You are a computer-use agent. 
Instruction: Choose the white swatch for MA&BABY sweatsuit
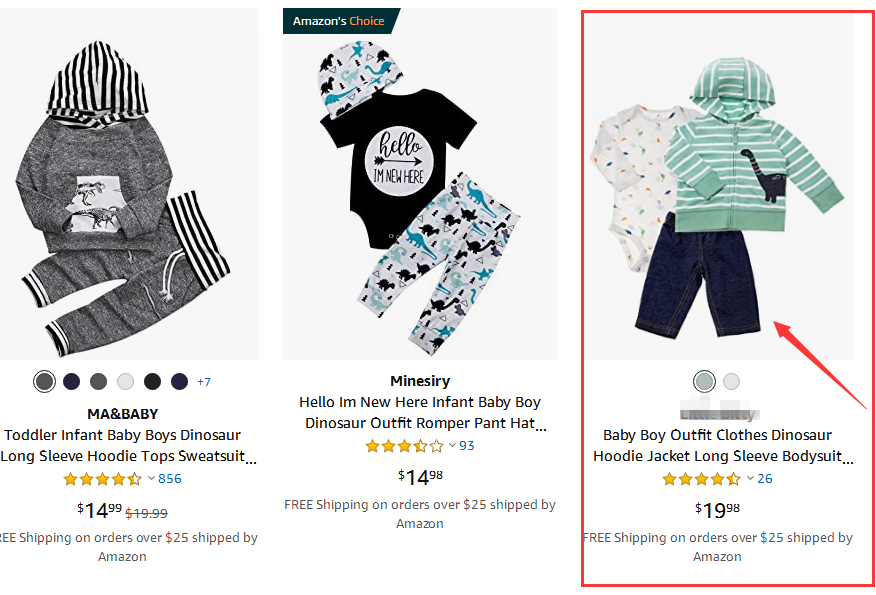pos(125,381)
